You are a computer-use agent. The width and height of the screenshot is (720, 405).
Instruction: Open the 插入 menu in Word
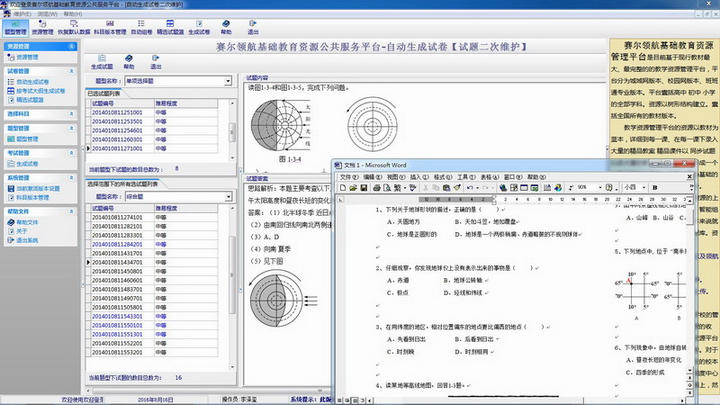tap(419, 177)
